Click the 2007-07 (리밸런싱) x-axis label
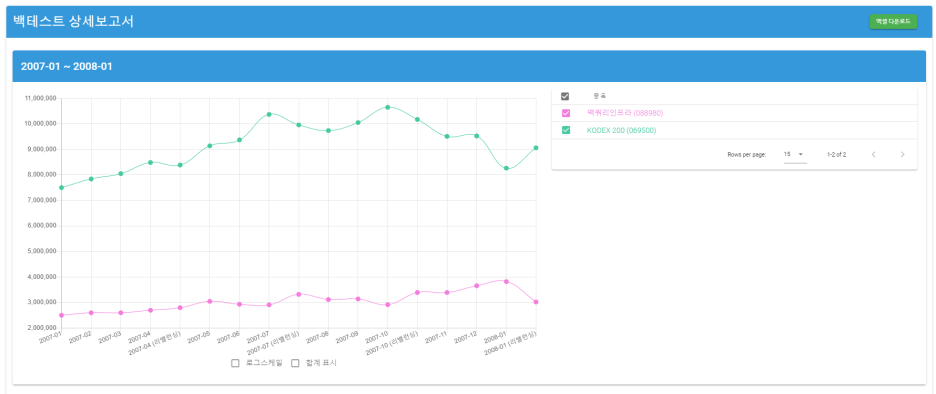 [273, 343]
